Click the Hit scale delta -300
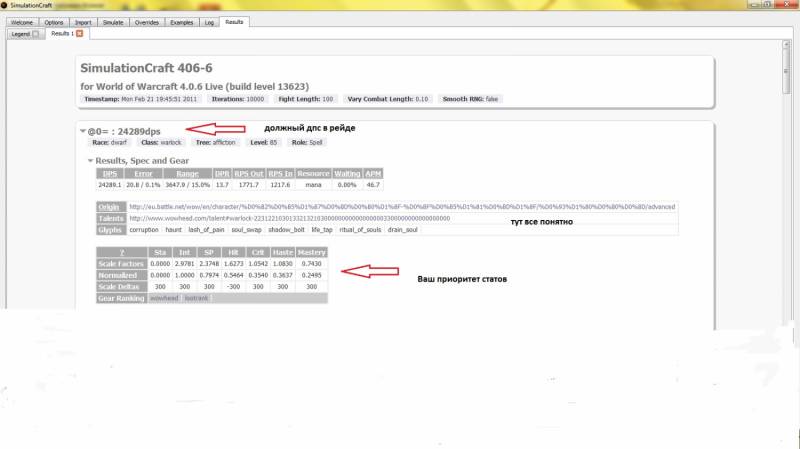 (234, 287)
